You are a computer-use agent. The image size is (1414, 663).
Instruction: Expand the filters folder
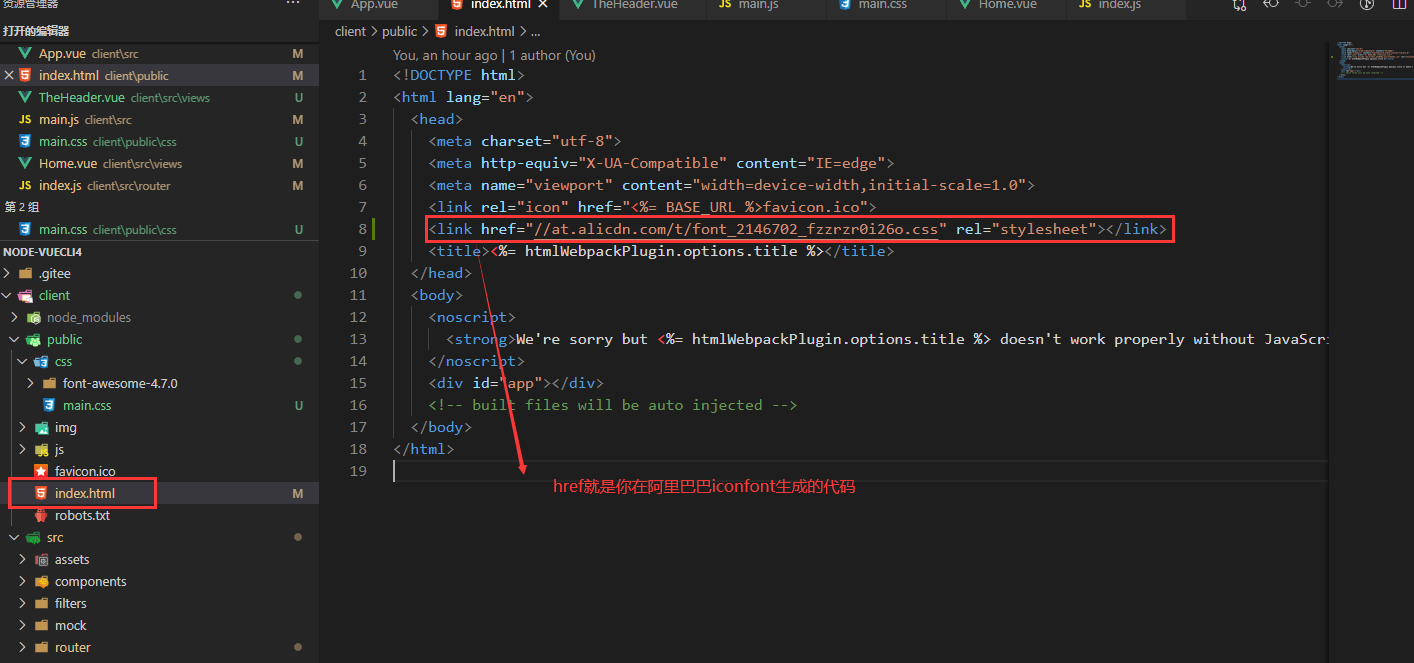coord(22,603)
